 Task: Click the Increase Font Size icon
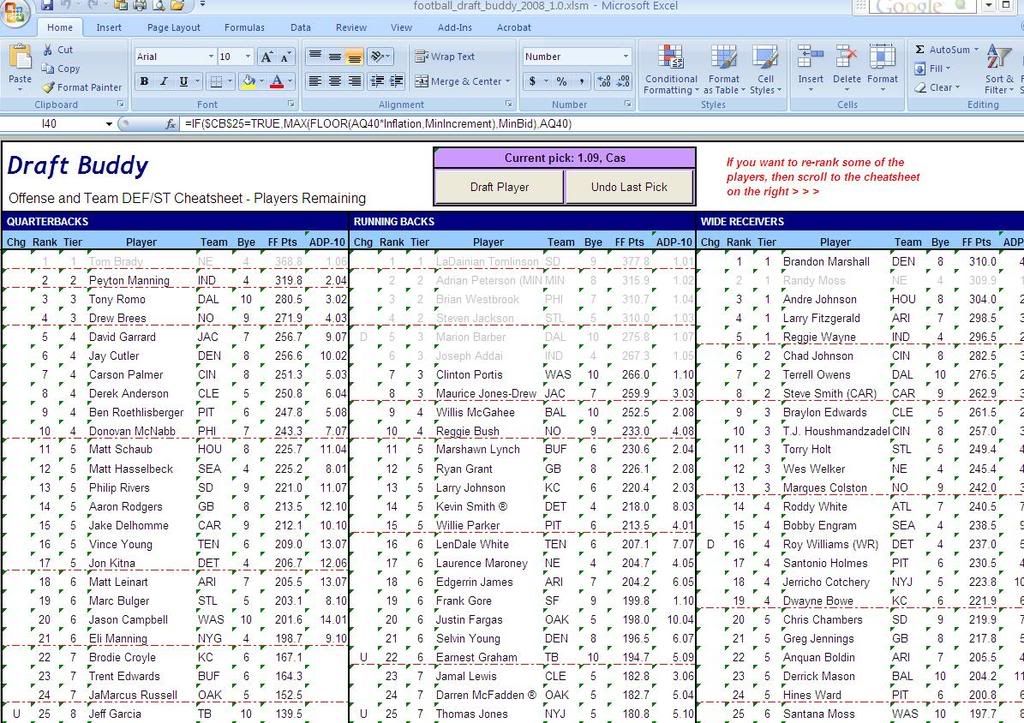[x=267, y=57]
